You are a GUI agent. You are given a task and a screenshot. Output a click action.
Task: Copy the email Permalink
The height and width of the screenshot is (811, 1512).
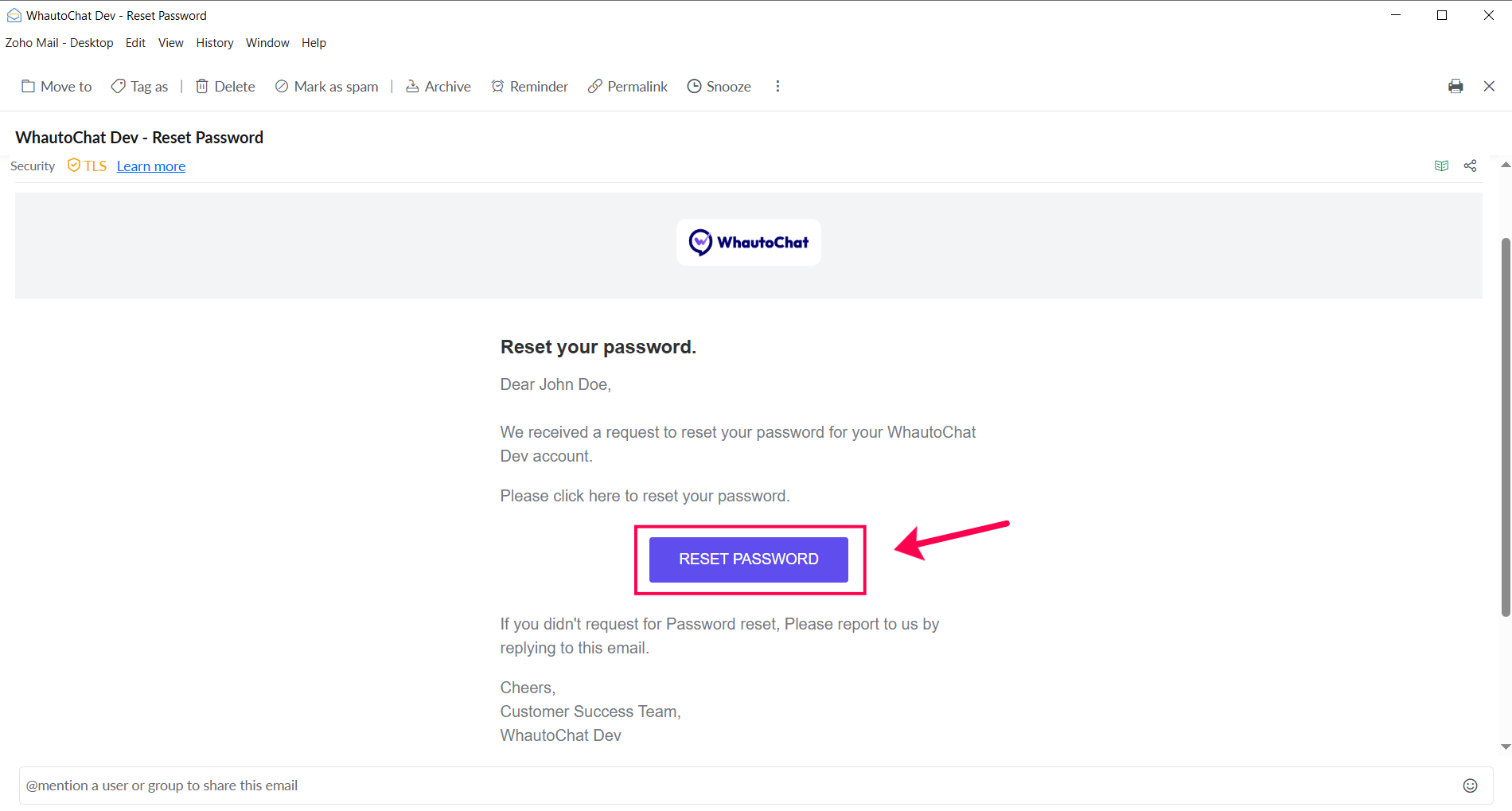(x=628, y=86)
